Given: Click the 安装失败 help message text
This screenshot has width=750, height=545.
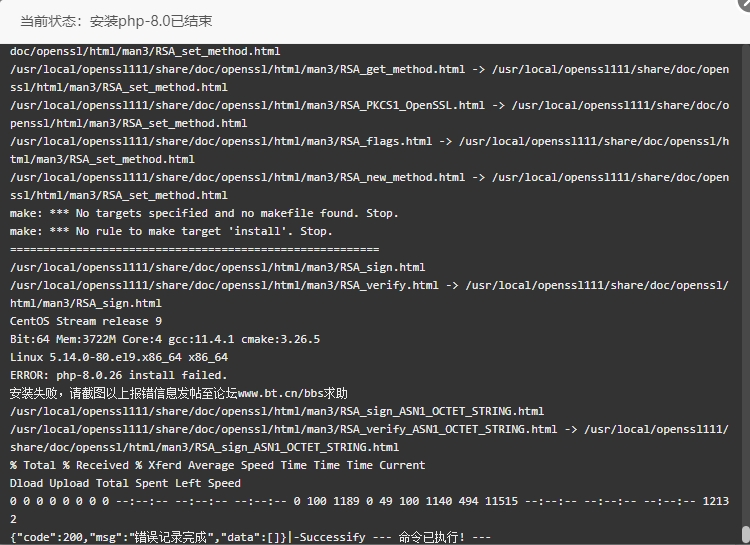Looking at the screenshot, I should click(179, 393).
